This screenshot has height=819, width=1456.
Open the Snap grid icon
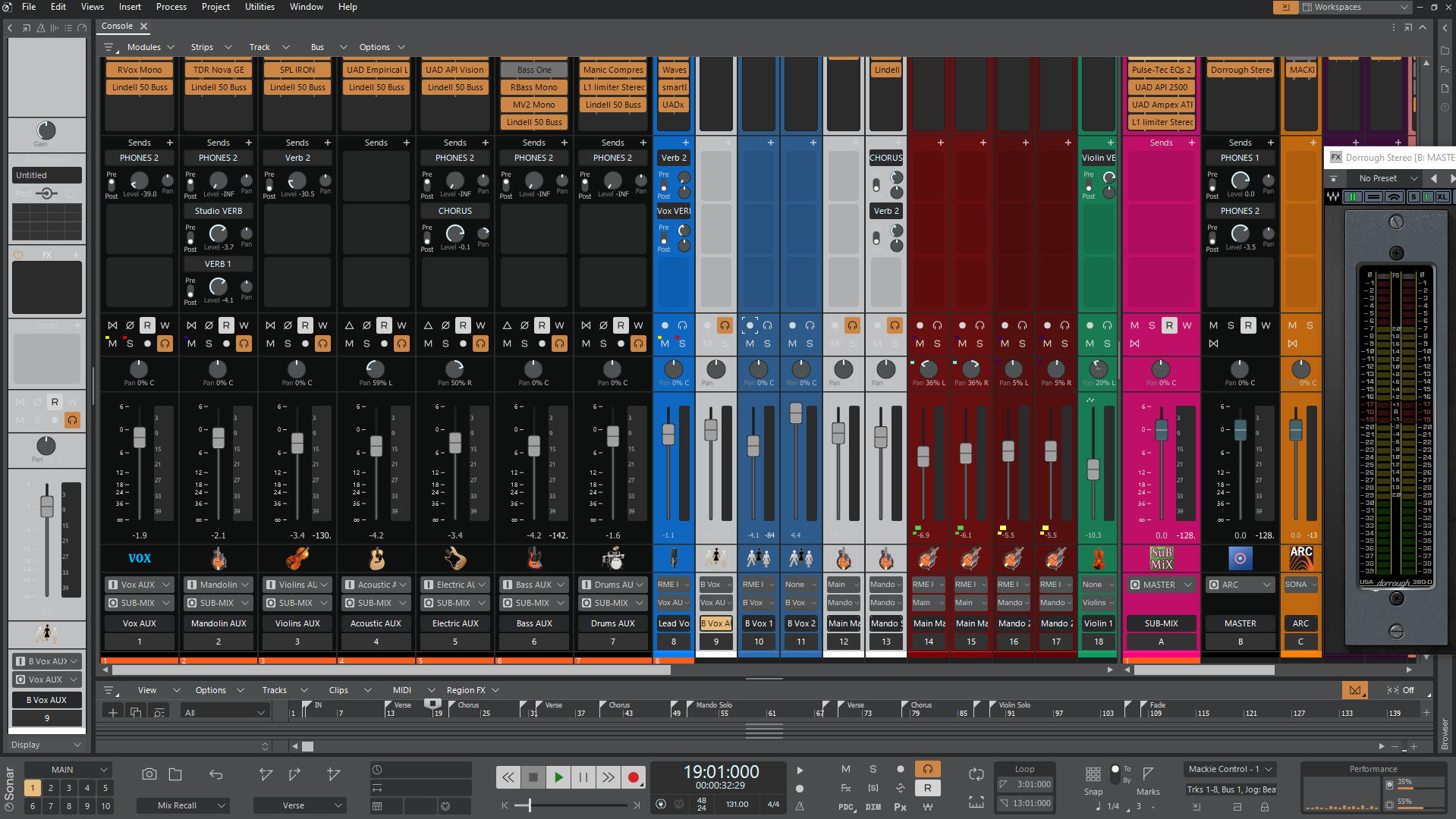coord(1093,773)
